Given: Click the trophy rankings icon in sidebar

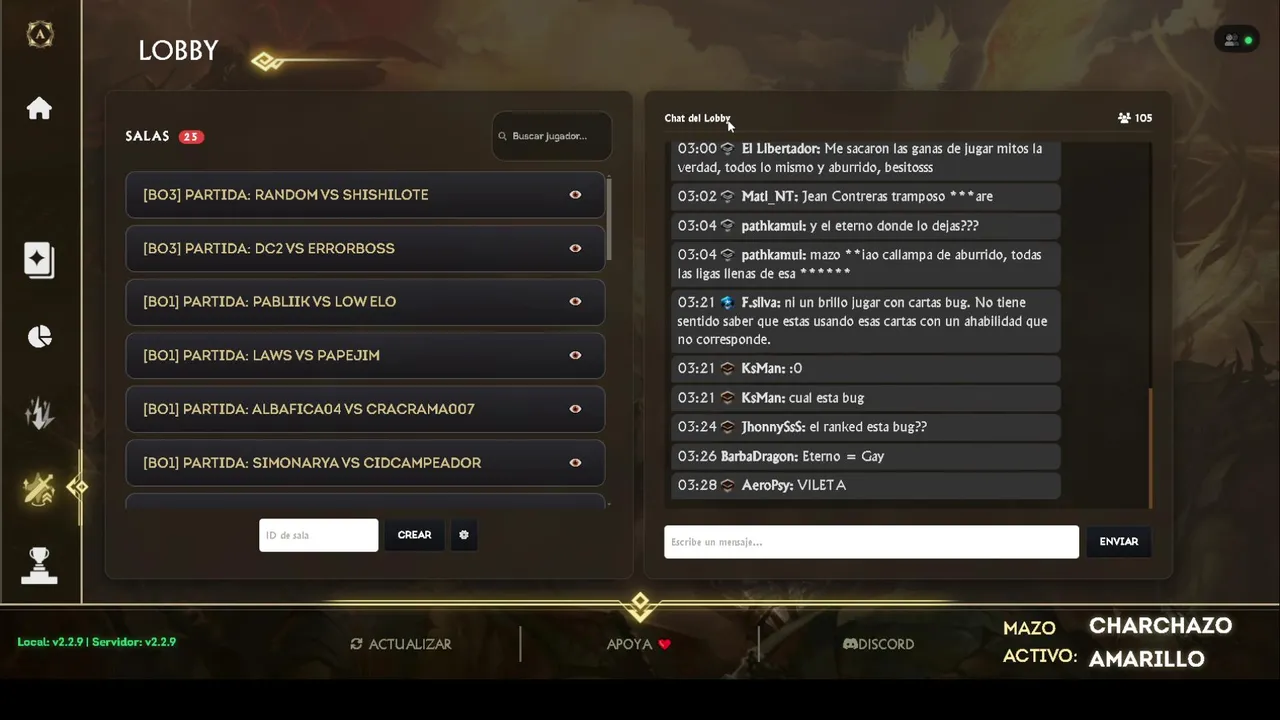Looking at the screenshot, I should [39, 565].
